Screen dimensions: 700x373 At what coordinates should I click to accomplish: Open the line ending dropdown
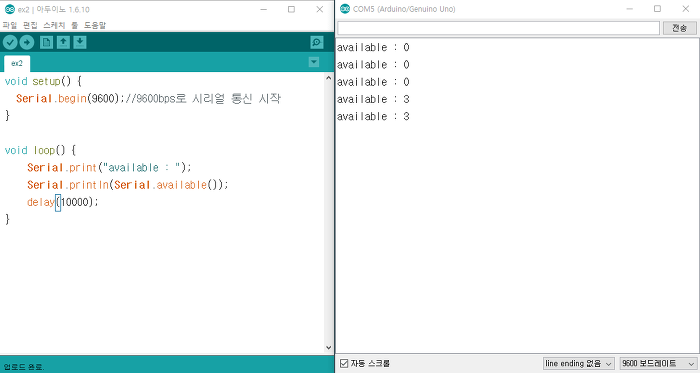(579, 363)
